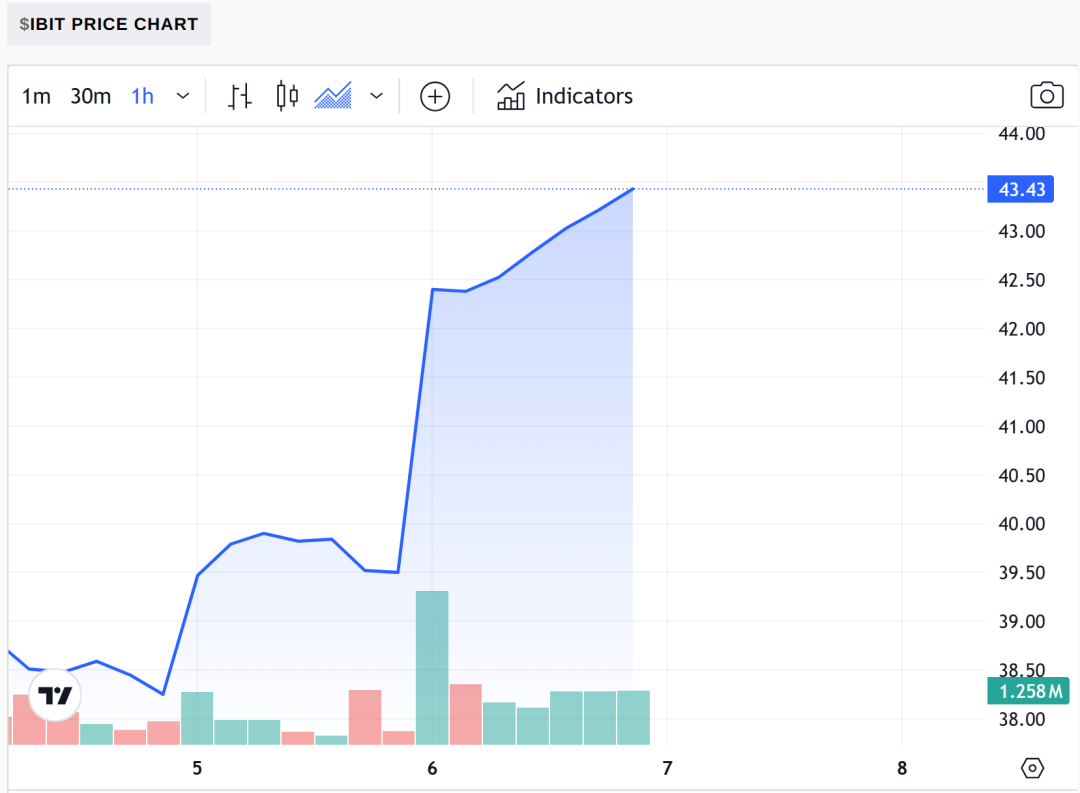Click the date 6 axis marker
This screenshot has height=793, width=1080.
tap(433, 768)
